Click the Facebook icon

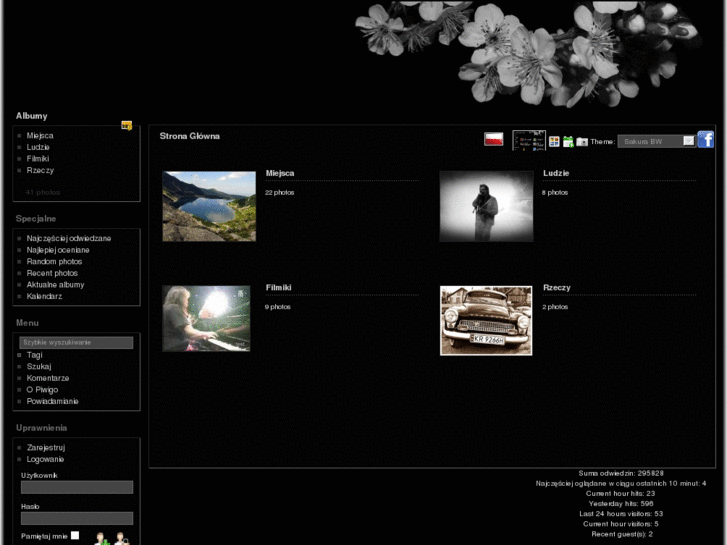tap(705, 139)
